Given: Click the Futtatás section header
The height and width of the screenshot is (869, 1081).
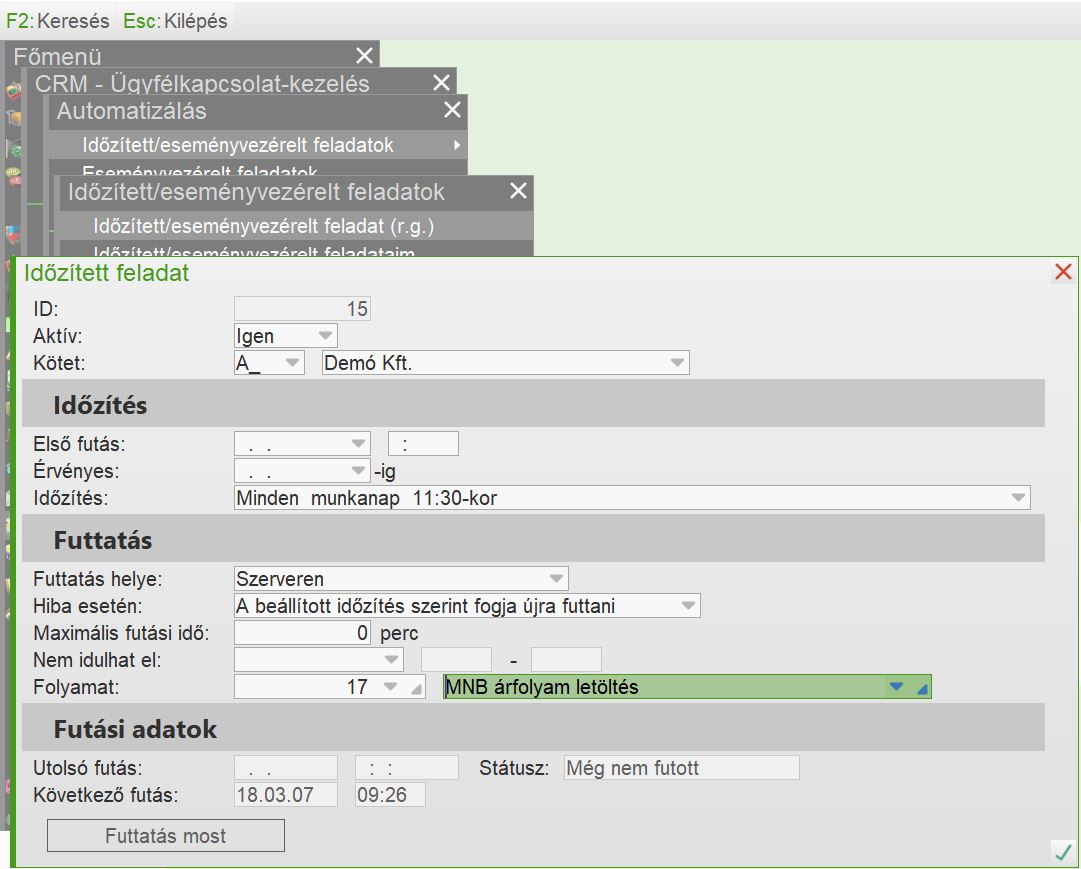Looking at the screenshot, I should pyautogui.click(x=534, y=539).
